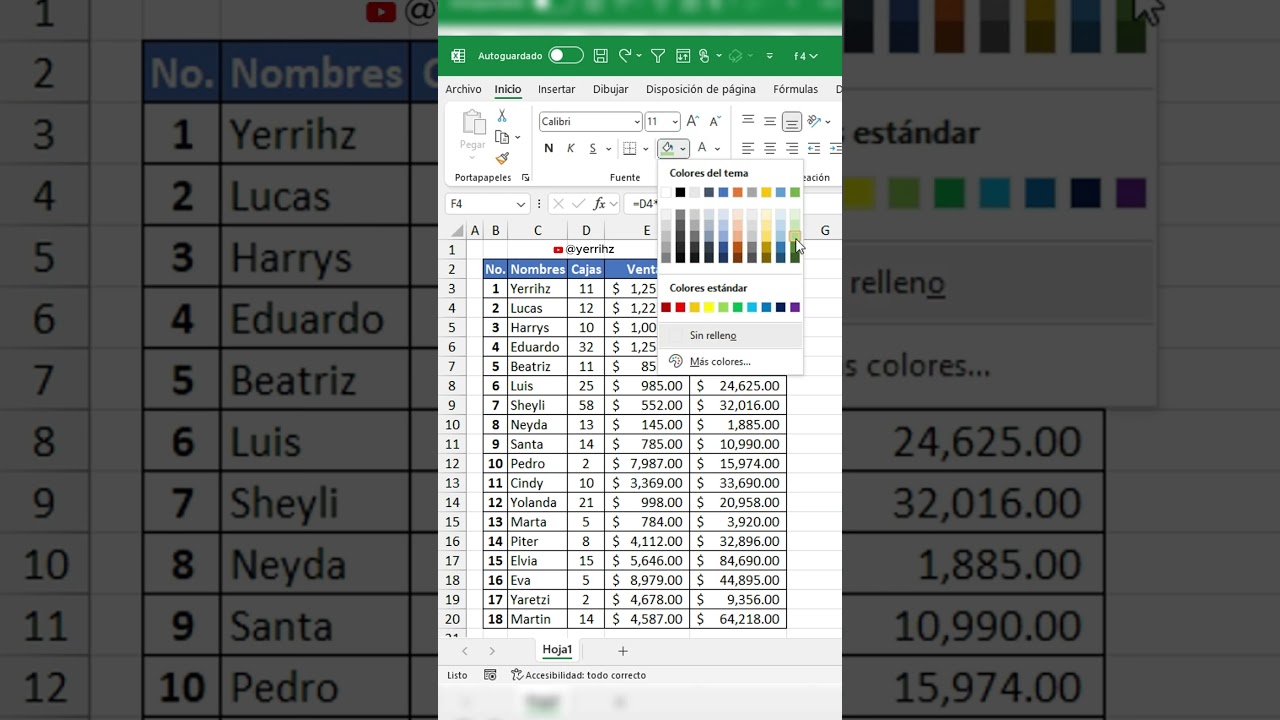The width and height of the screenshot is (1280, 720).
Task: Click the Filter funnel icon in quick access toolbar
Action: 658,56
